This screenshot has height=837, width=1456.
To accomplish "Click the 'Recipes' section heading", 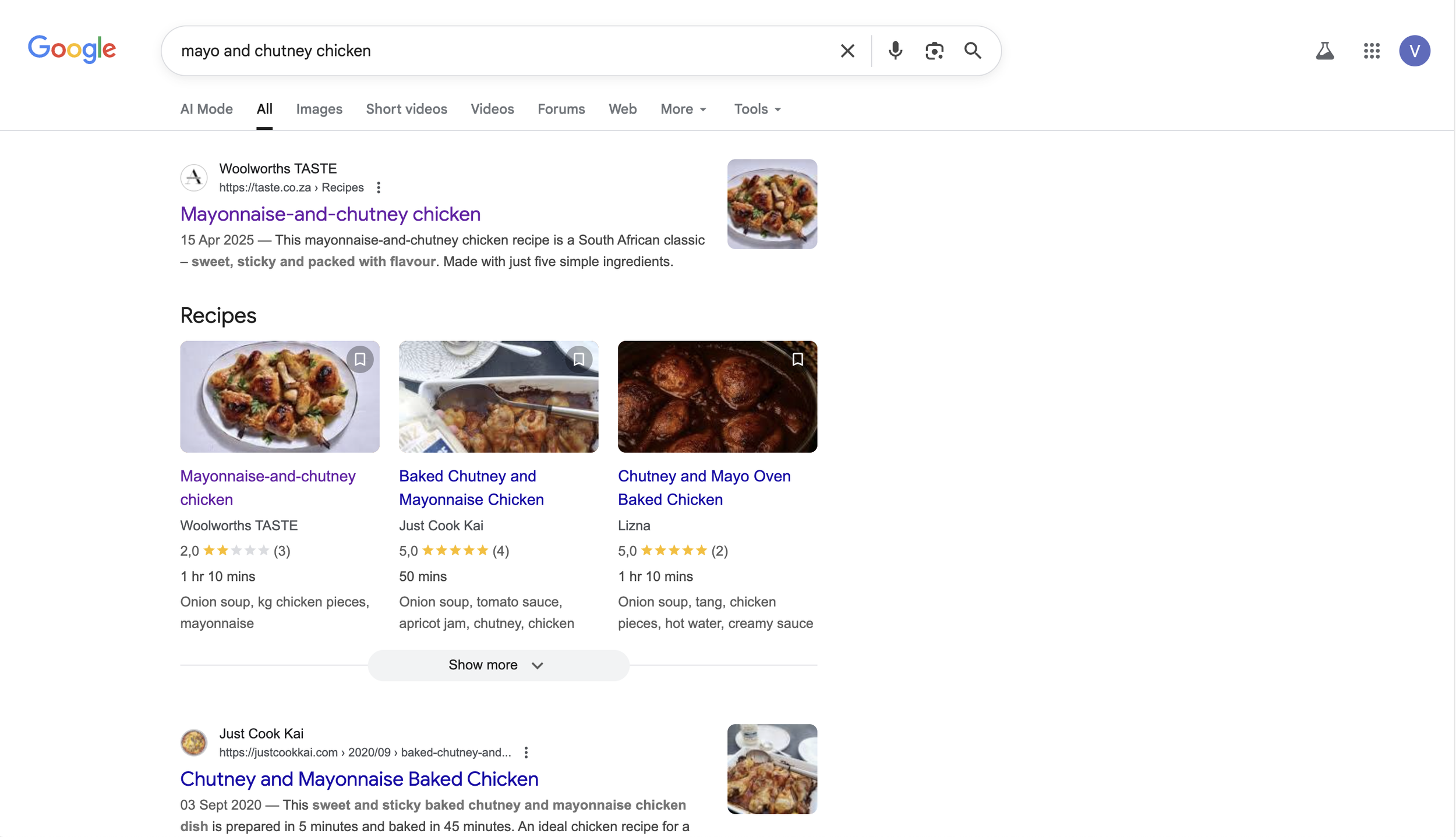I will point(218,315).
